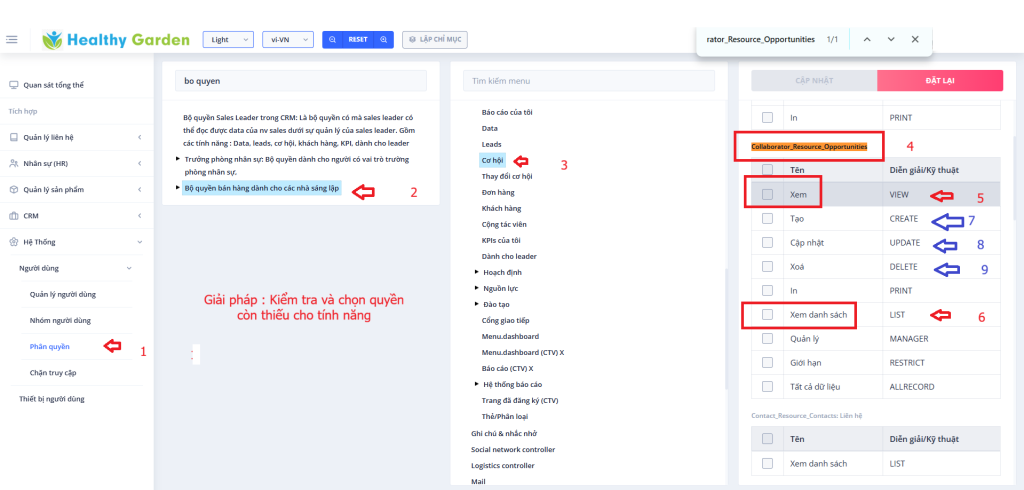1024x490 pixels.
Task: Toggle the hamburger sidebar menu icon
Action: click(12, 39)
